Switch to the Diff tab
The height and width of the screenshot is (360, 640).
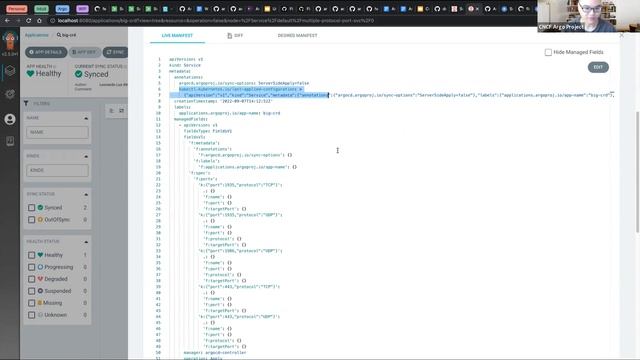point(235,36)
